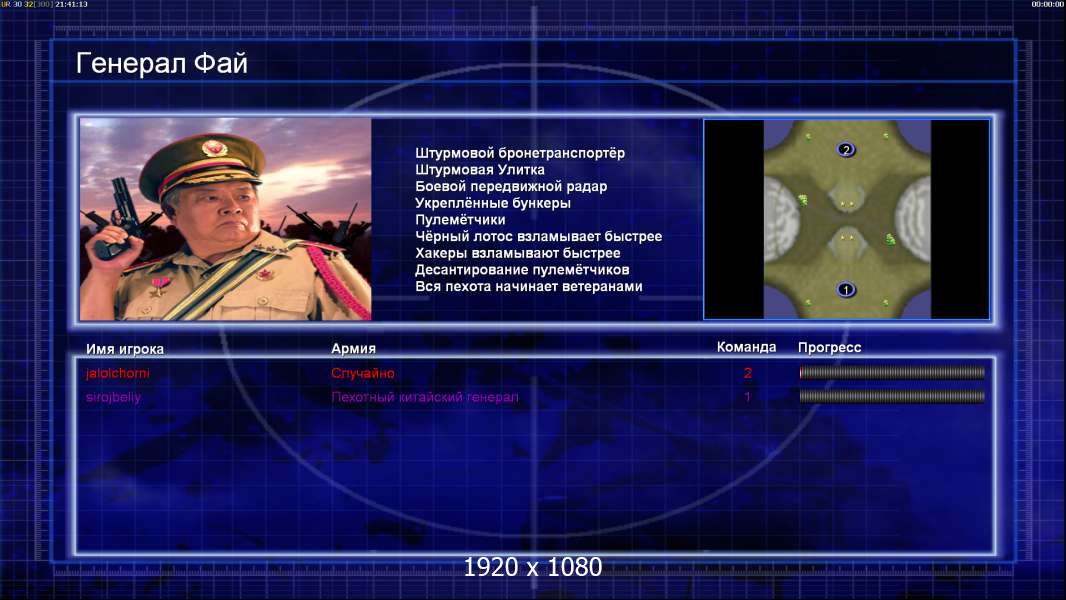Viewport: 1066px width, 600px height.
Task: Click the Имя игрока column header
Action: [124, 349]
